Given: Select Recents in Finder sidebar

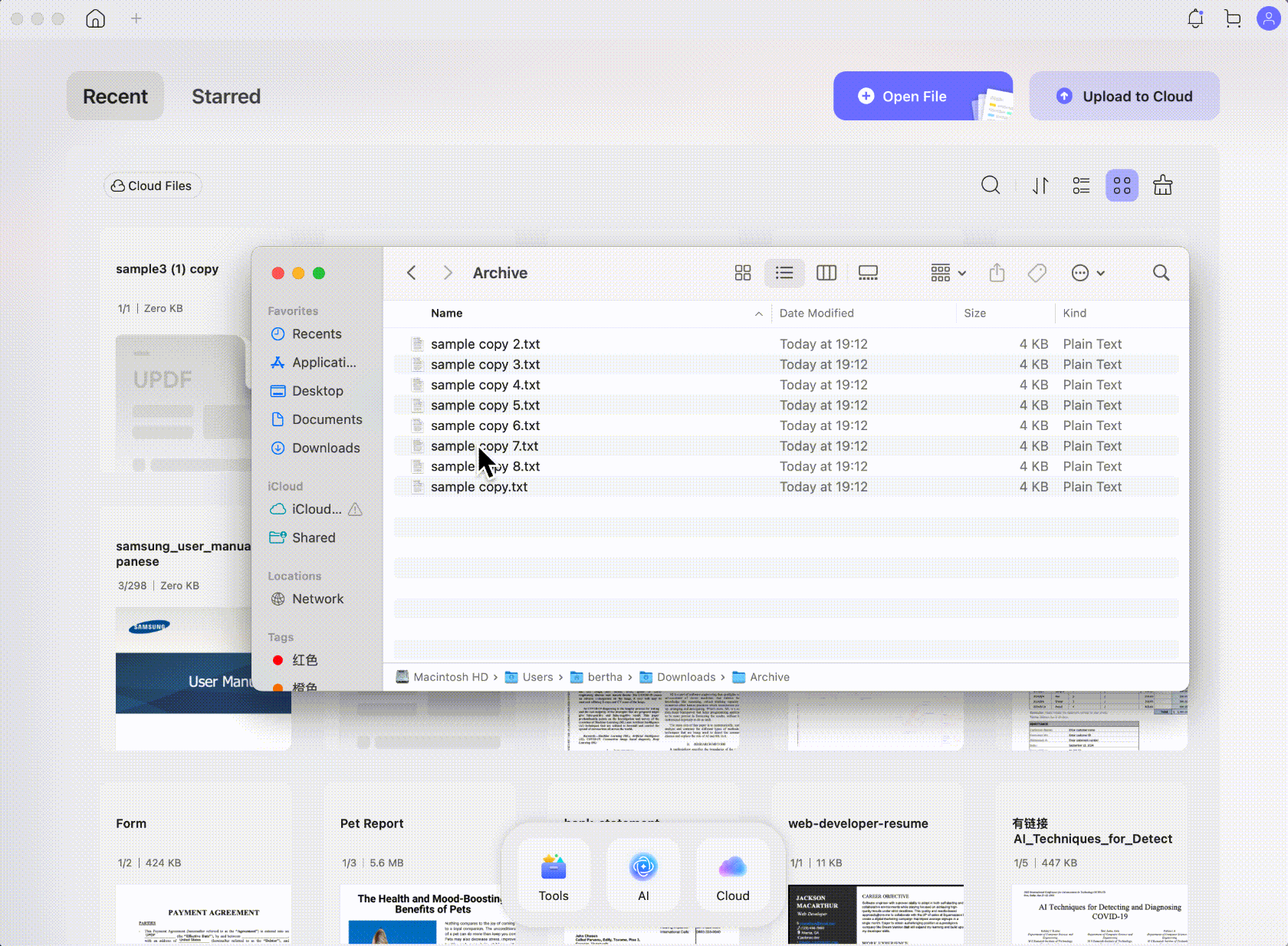Looking at the screenshot, I should pos(316,334).
